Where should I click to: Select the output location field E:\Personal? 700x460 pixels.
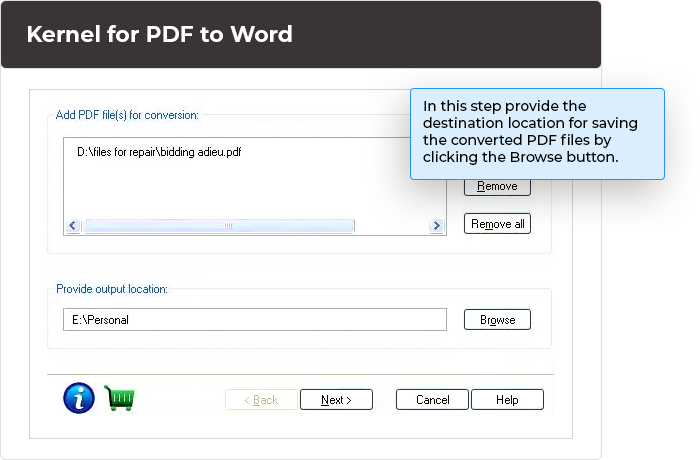click(x=255, y=320)
